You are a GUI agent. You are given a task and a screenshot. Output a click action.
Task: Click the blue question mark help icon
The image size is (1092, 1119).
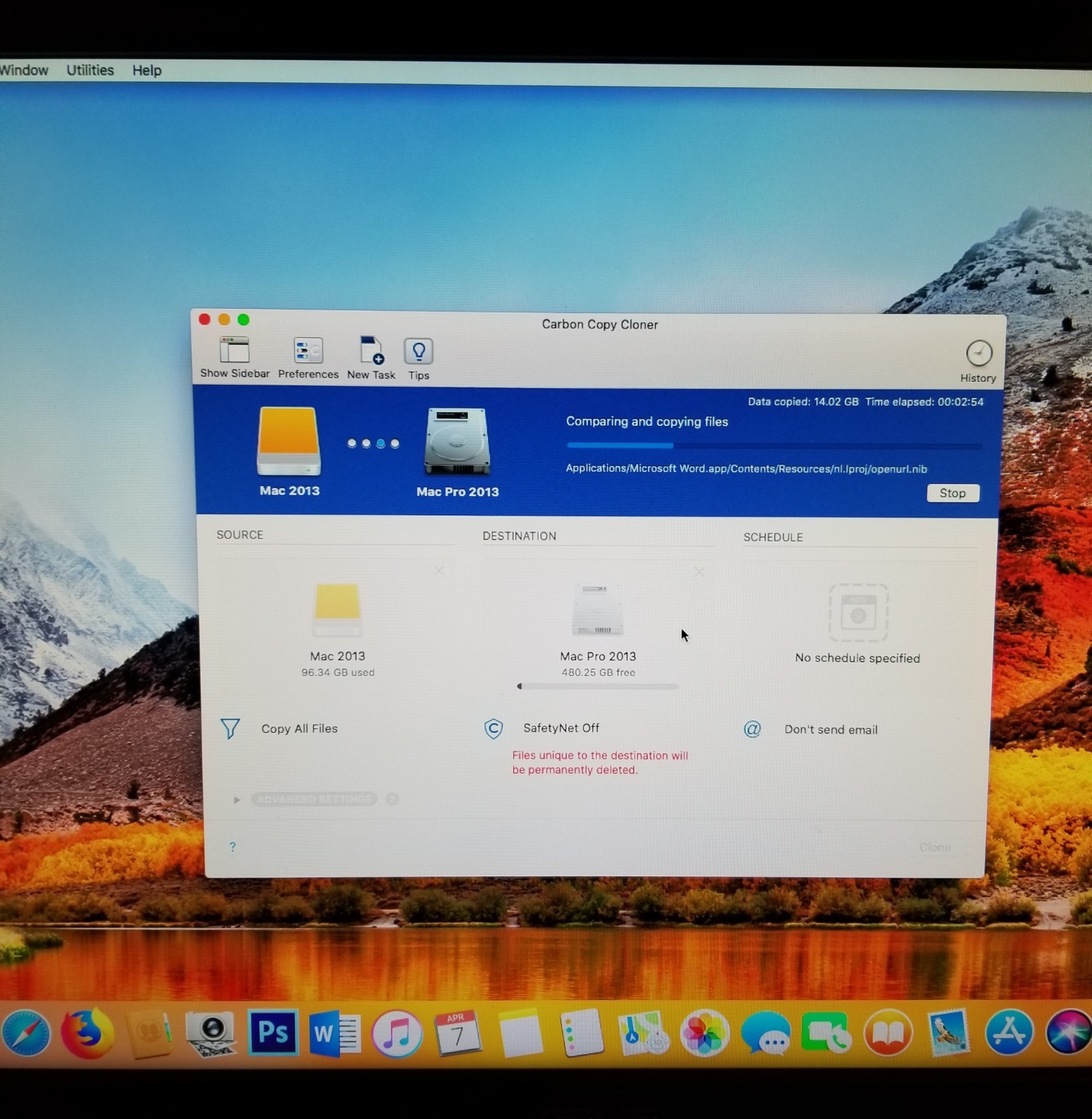[233, 847]
